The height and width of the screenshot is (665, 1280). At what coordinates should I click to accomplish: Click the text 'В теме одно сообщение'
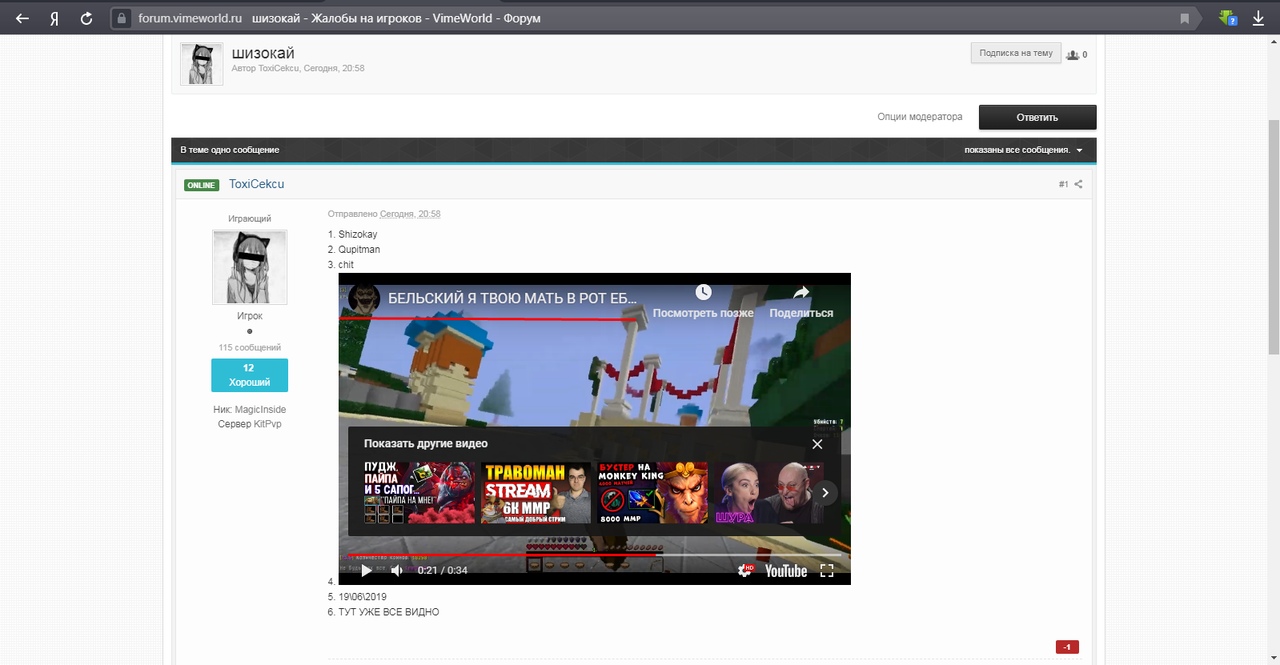(x=230, y=150)
